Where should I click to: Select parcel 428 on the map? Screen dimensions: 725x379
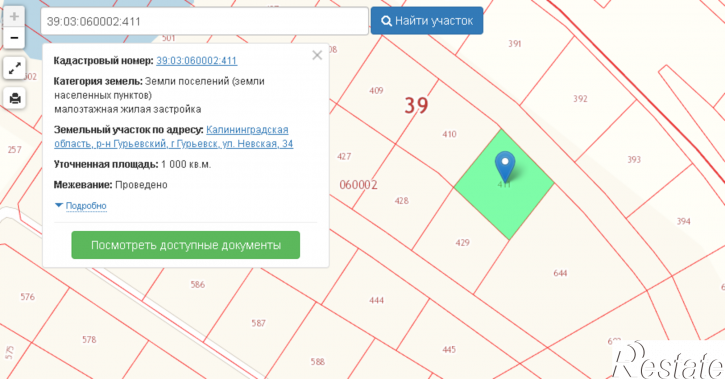click(401, 201)
